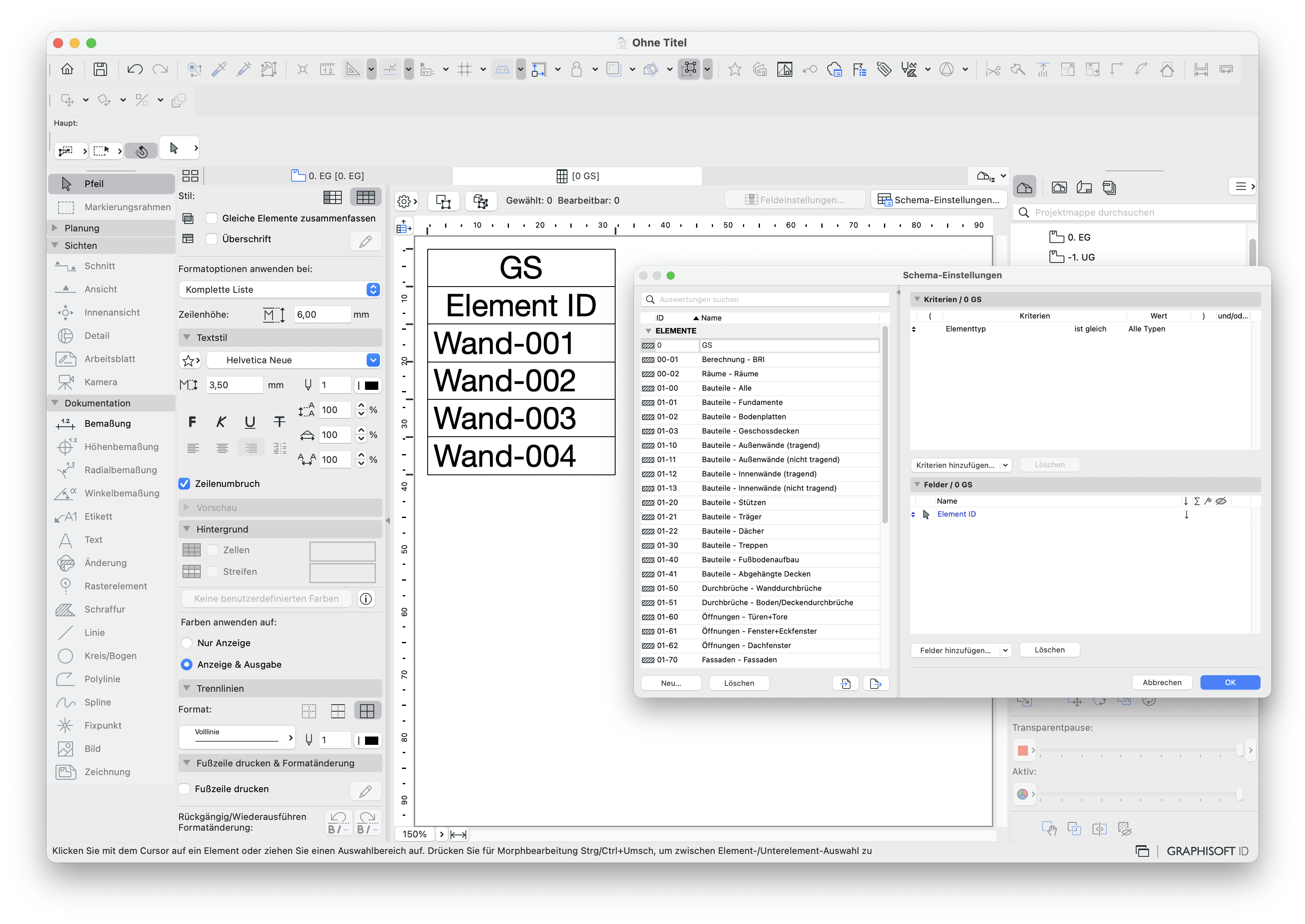Apply italic text style K
Image resolution: width=1305 pixels, height=924 pixels.
coord(221,422)
